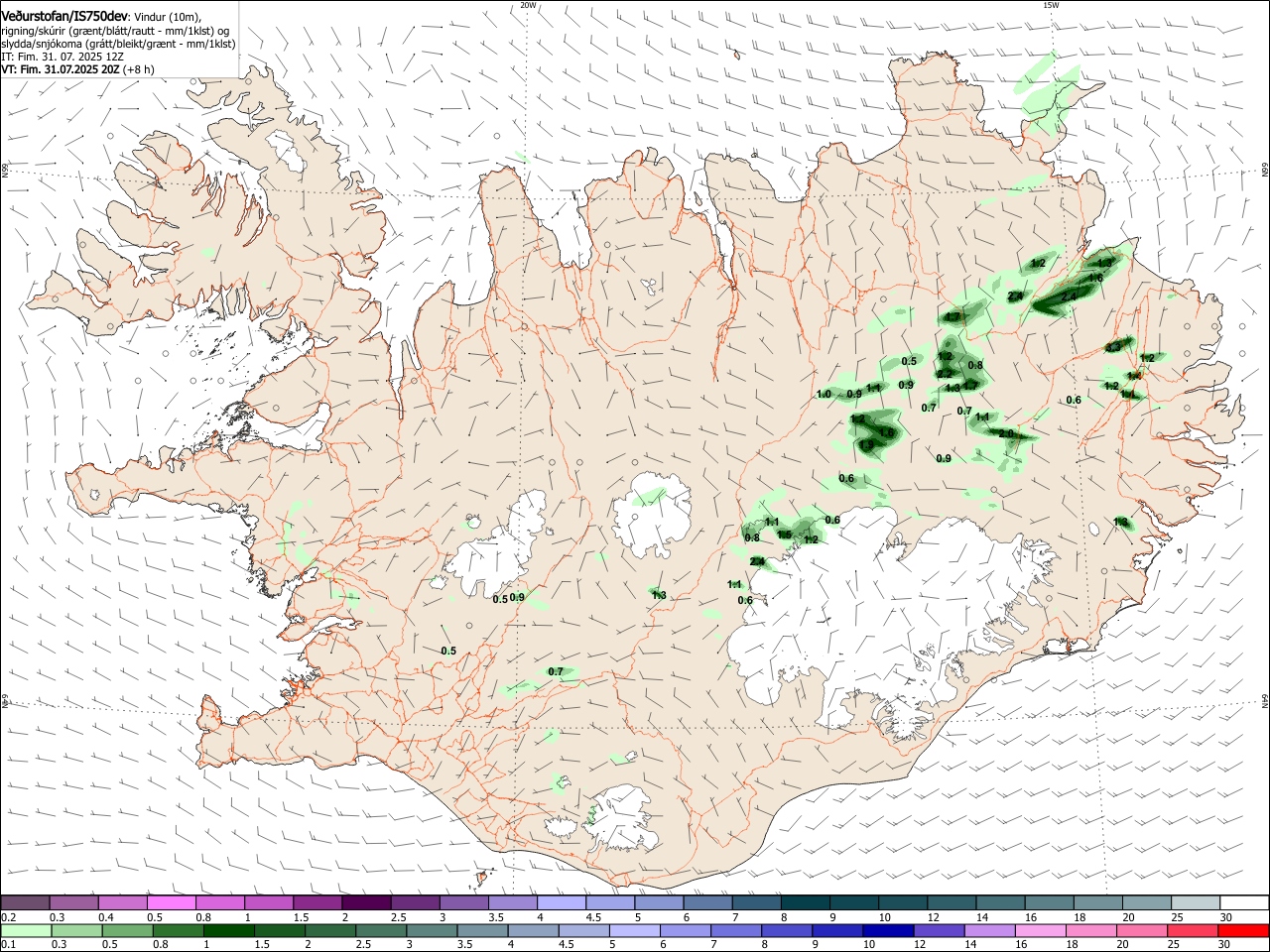This screenshot has height=952, width=1270.
Task: Select the lower legend swatch labeled 6
Action: (x=685, y=930)
